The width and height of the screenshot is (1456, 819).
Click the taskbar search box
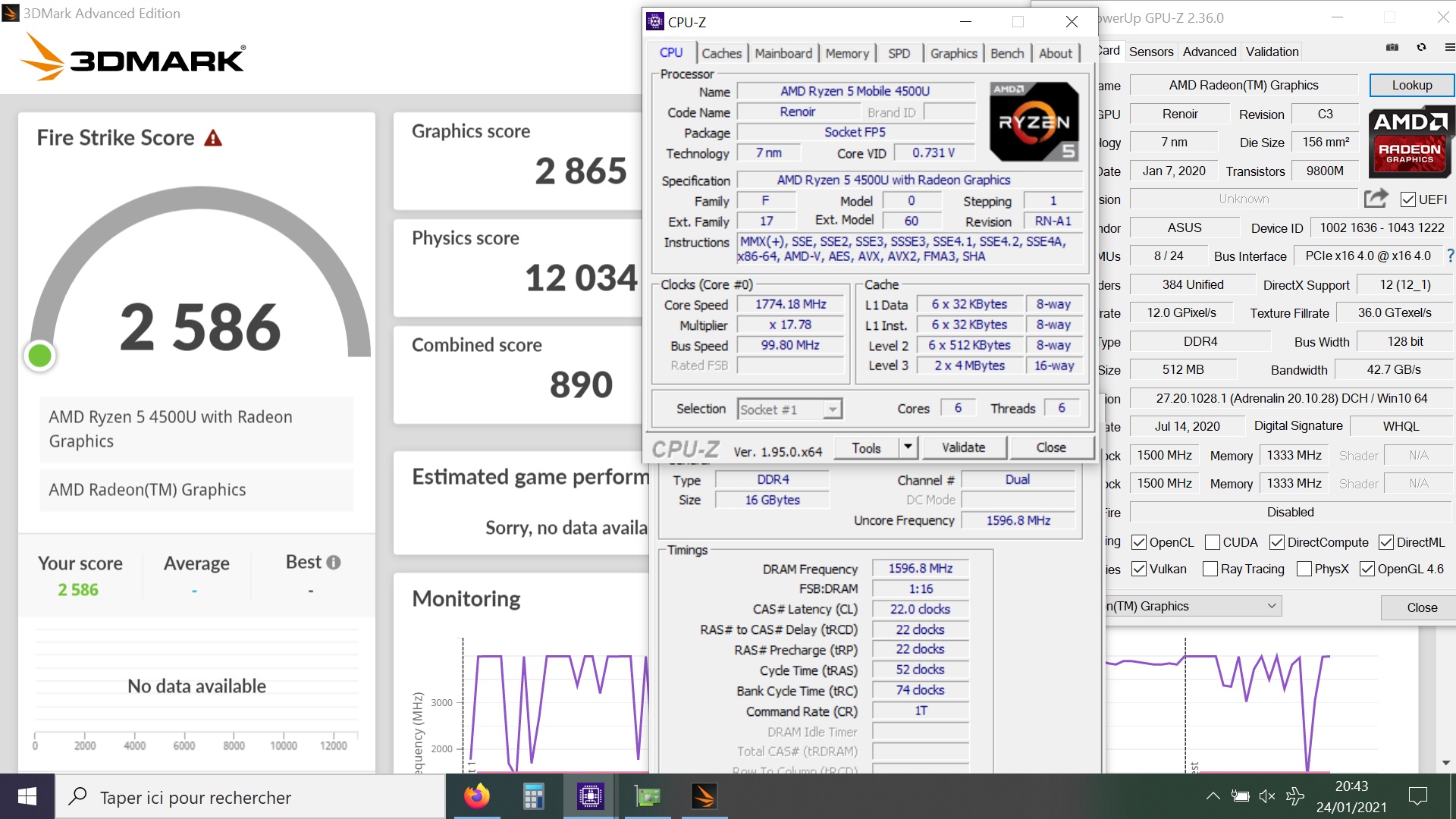click(x=250, y=796)
